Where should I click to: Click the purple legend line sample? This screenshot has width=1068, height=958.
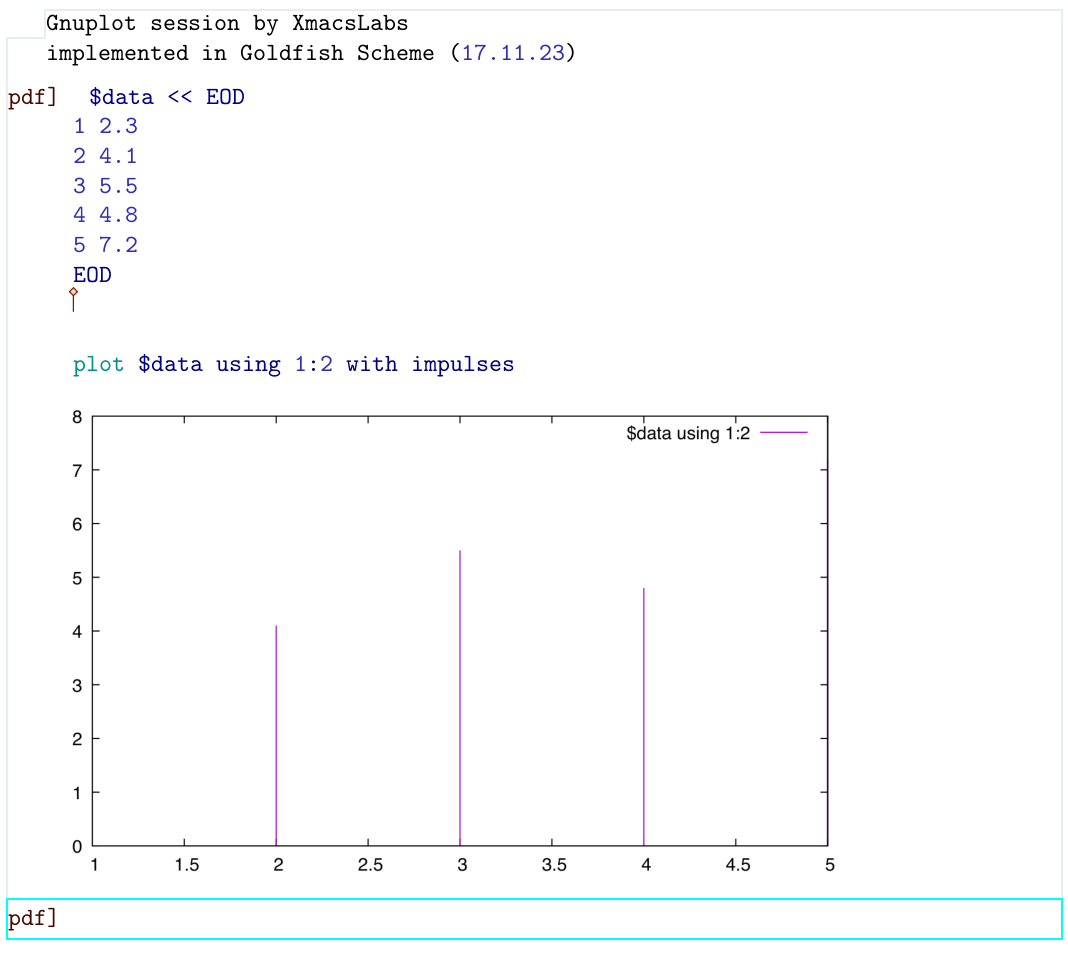[783, 433]
